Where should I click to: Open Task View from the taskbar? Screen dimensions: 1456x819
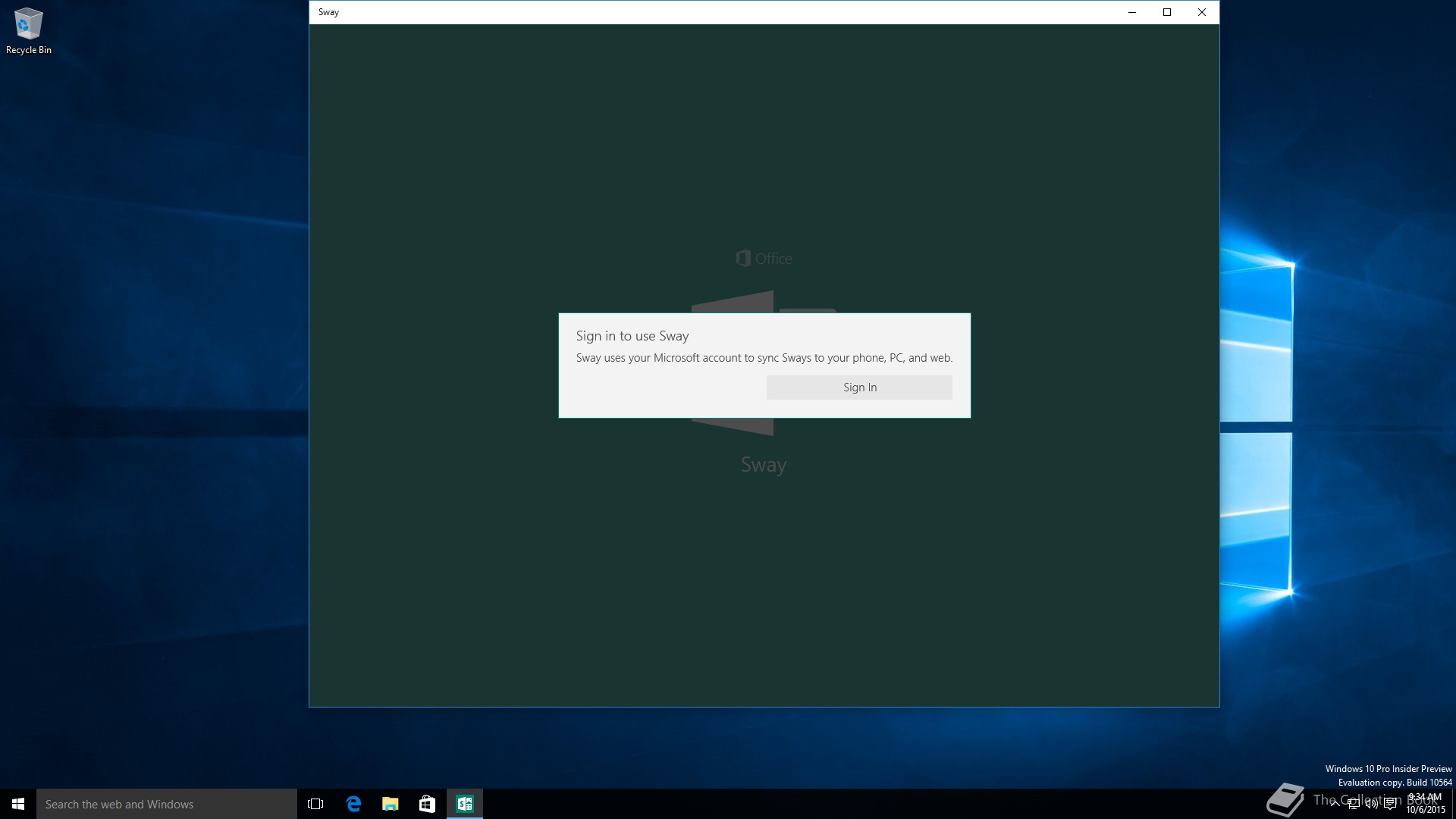315,804
